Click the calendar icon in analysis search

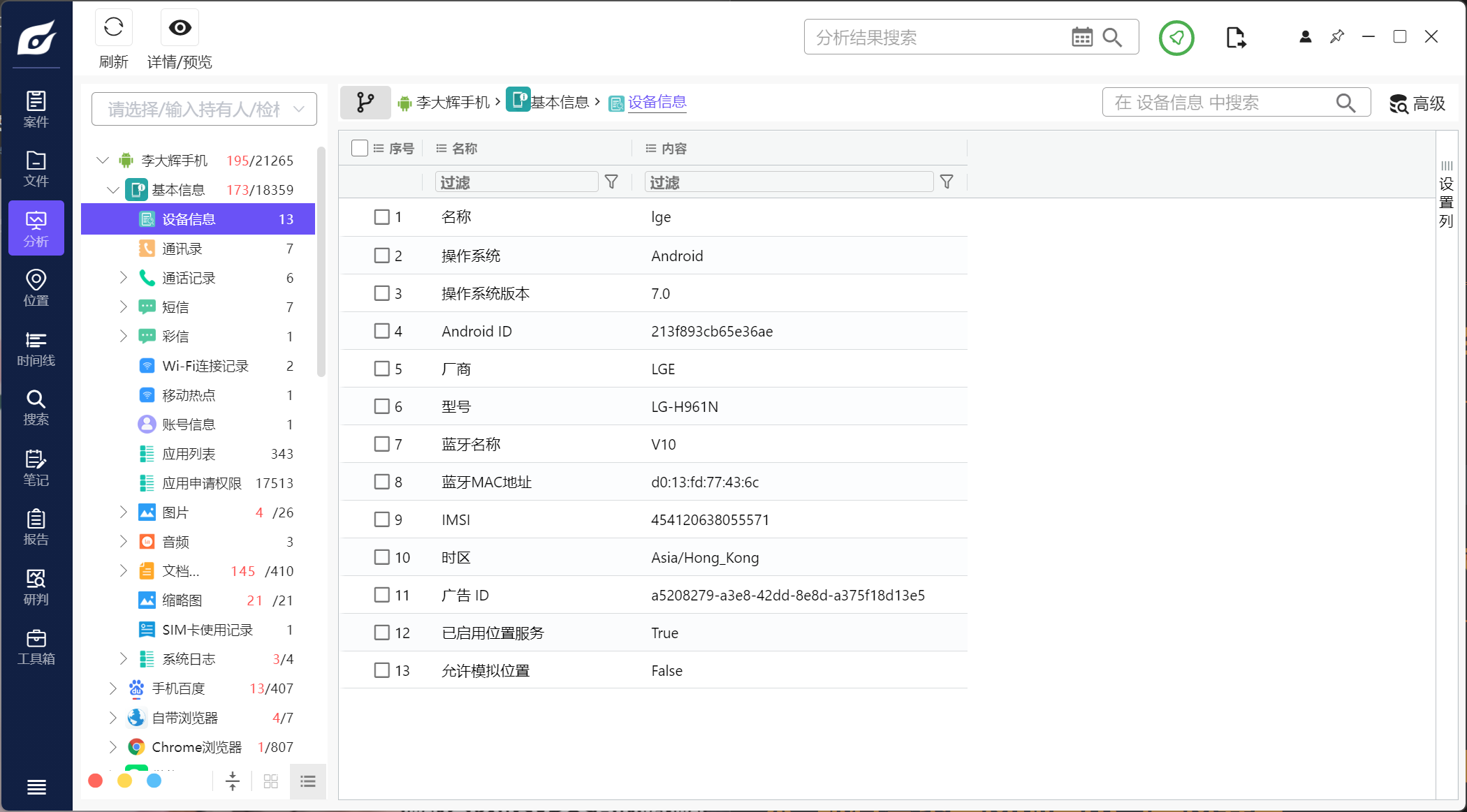[1081, 37]
